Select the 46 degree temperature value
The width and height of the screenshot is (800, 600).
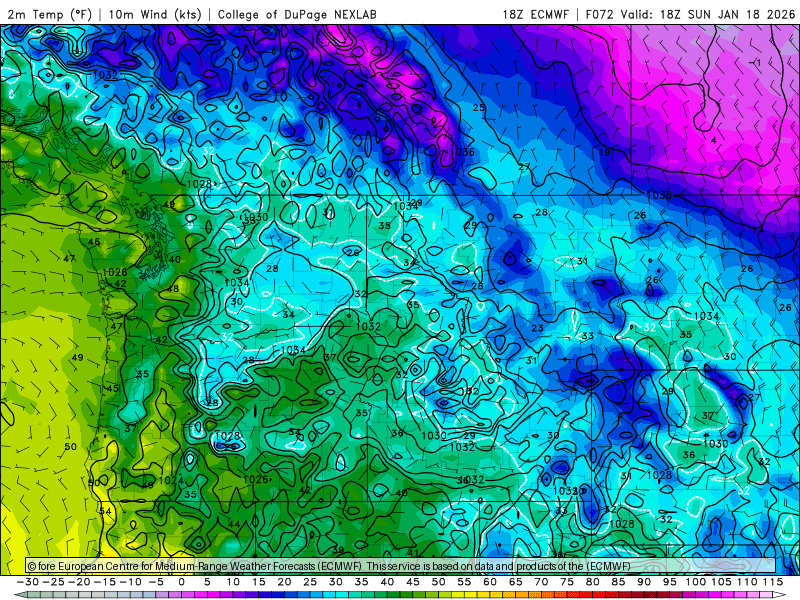[x=94, y=241]
